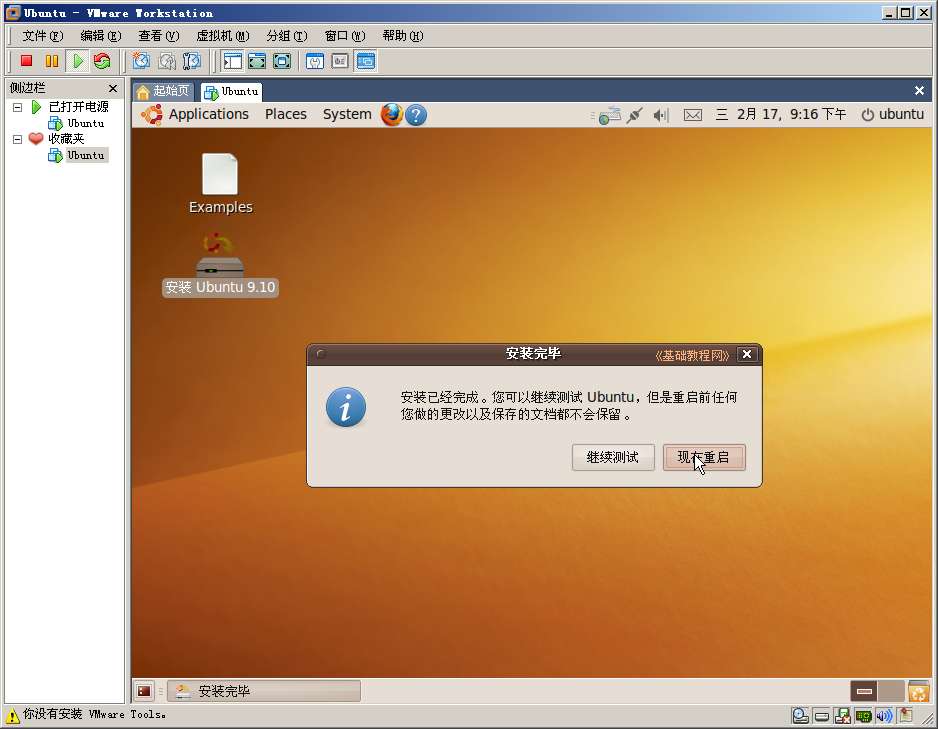
Task: Switch to the first workspace in switcher
Action: point(864,691)
